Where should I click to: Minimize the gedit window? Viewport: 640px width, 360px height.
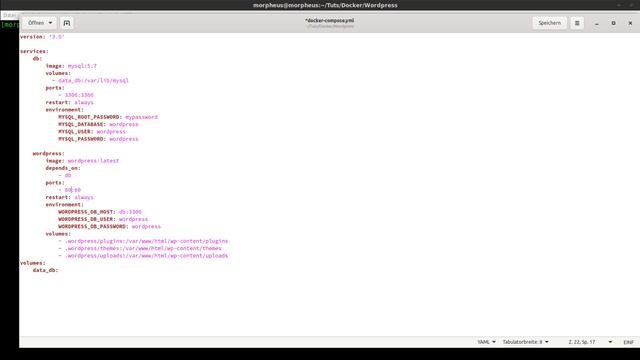[597, 23]
